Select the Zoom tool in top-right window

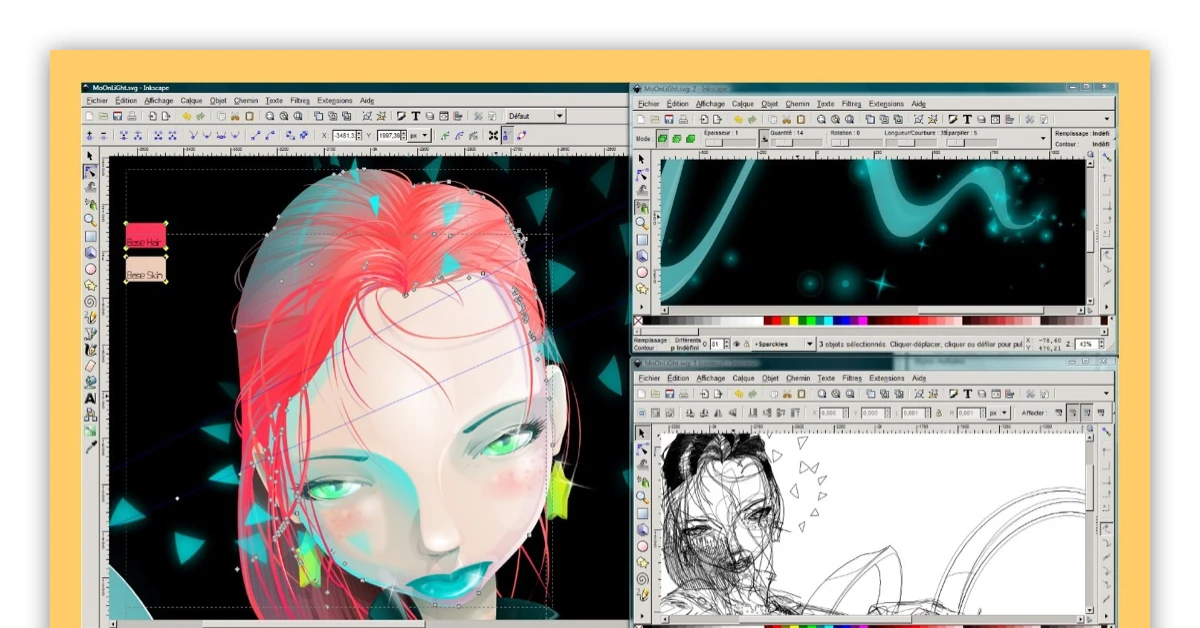tap(642, 223)
